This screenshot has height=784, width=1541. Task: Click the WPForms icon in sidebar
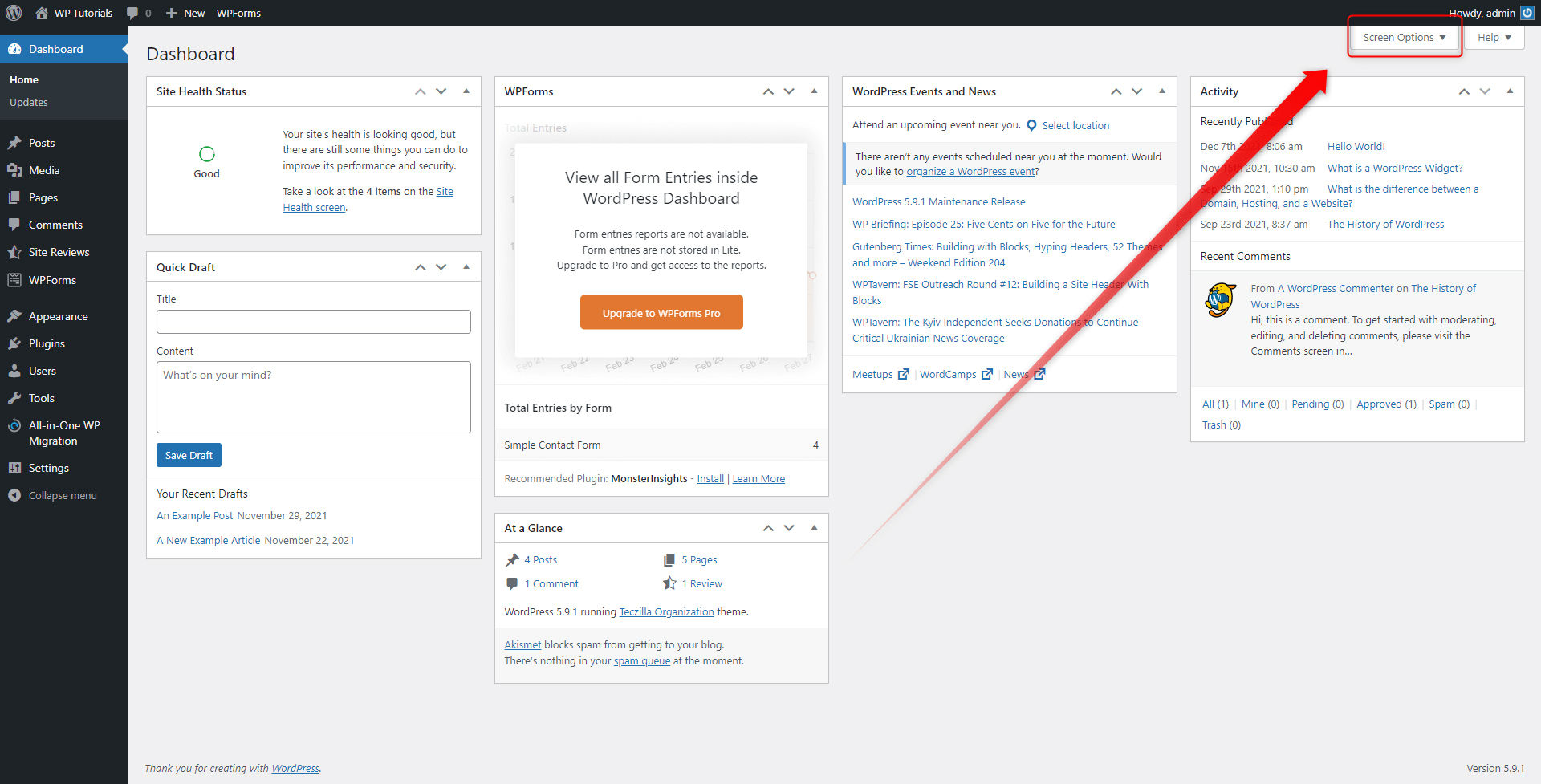[14, 280]
